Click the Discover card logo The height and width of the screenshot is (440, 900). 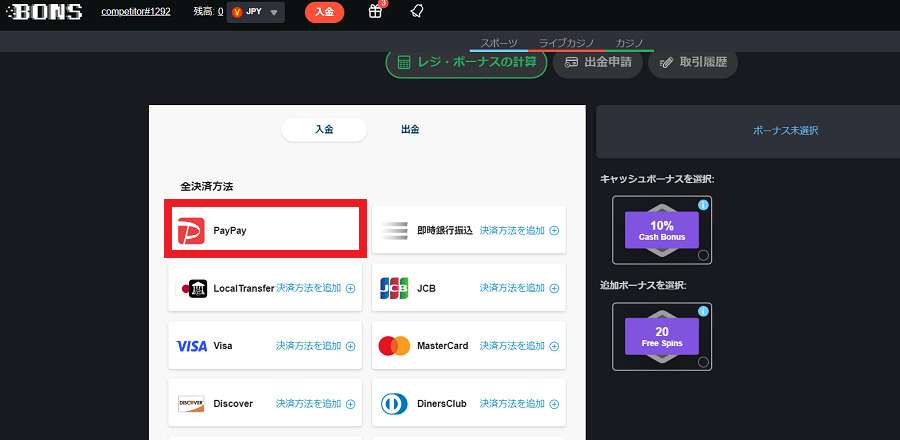191,404
